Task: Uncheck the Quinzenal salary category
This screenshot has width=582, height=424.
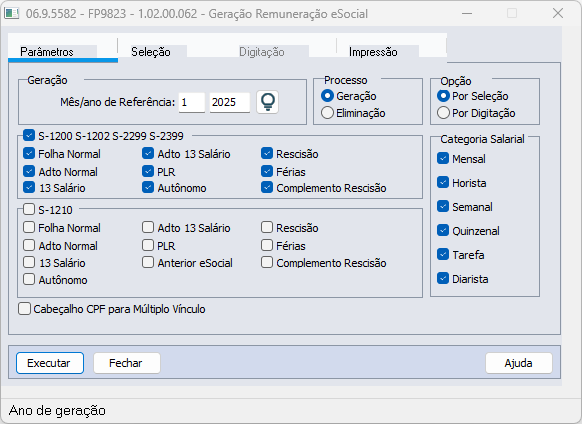Action: point(443,230)
